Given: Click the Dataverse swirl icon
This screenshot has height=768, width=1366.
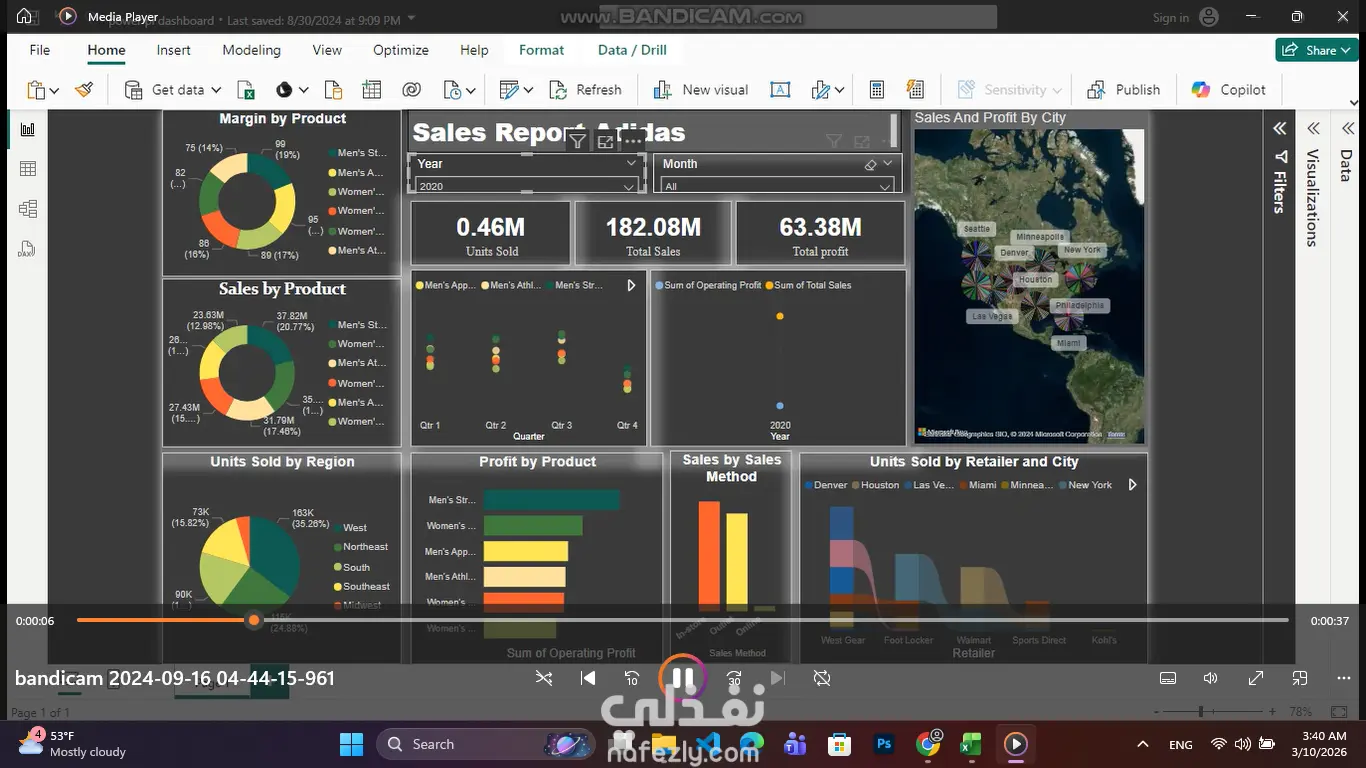Looking at the screenshot, I should 411,90.
